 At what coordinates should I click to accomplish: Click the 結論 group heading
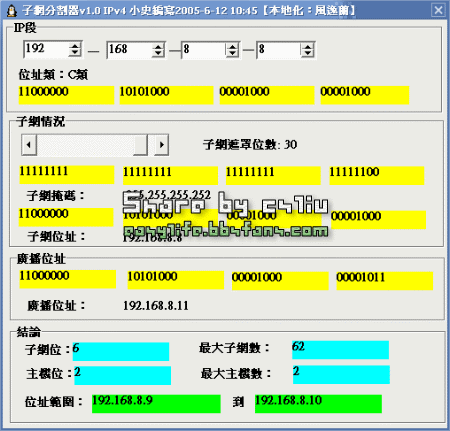tap(29, 332)
